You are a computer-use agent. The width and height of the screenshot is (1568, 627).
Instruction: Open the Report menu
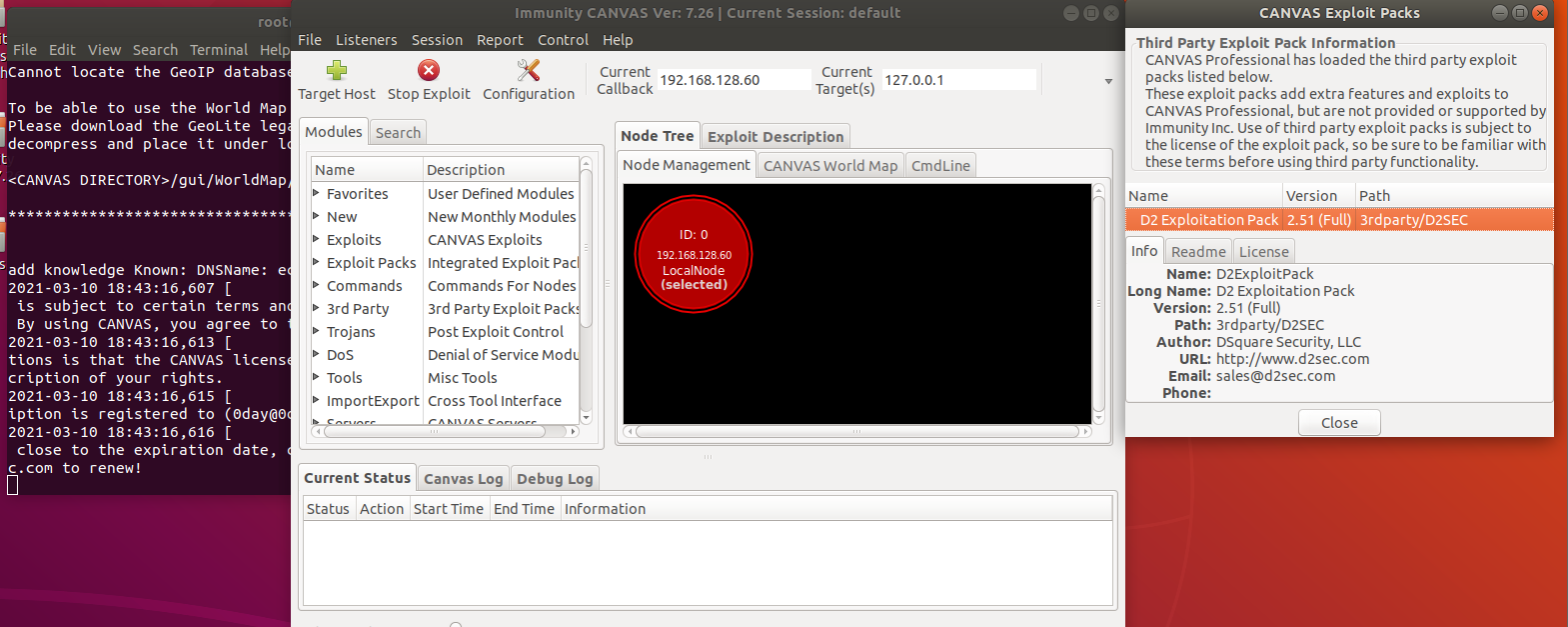click(500, 40)
